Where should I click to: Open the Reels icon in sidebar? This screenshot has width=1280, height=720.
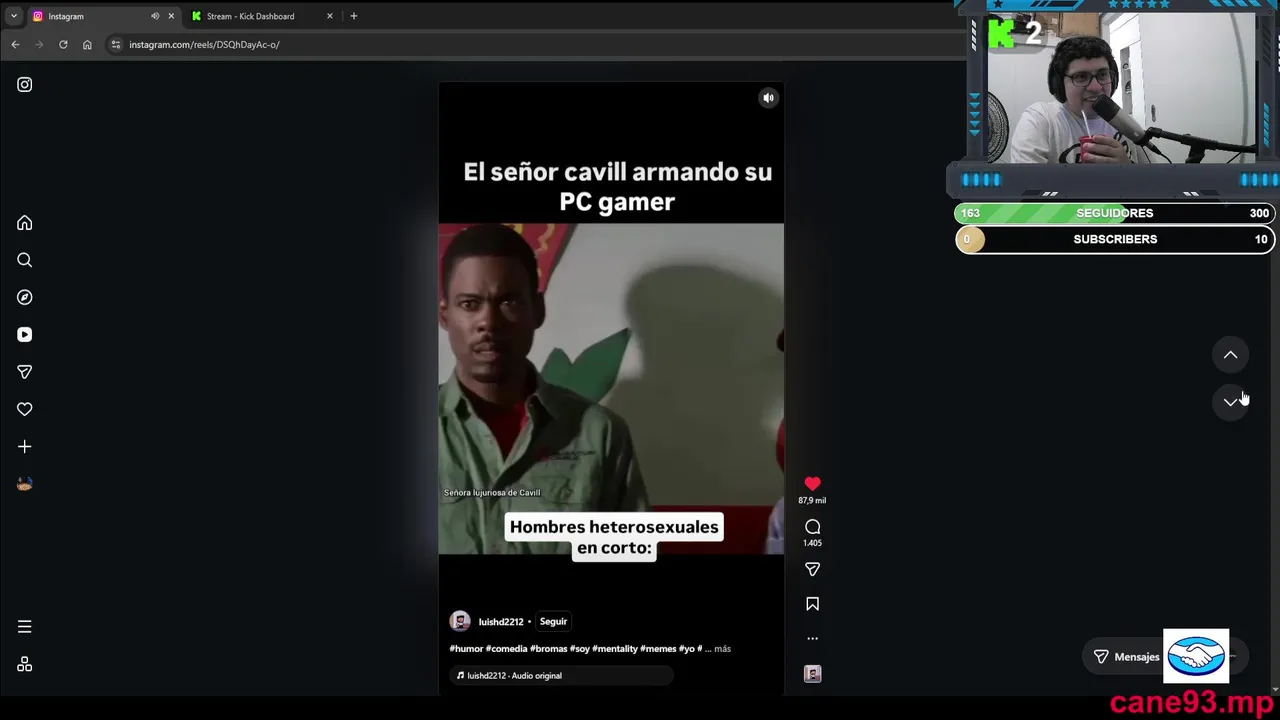point(24,335)
